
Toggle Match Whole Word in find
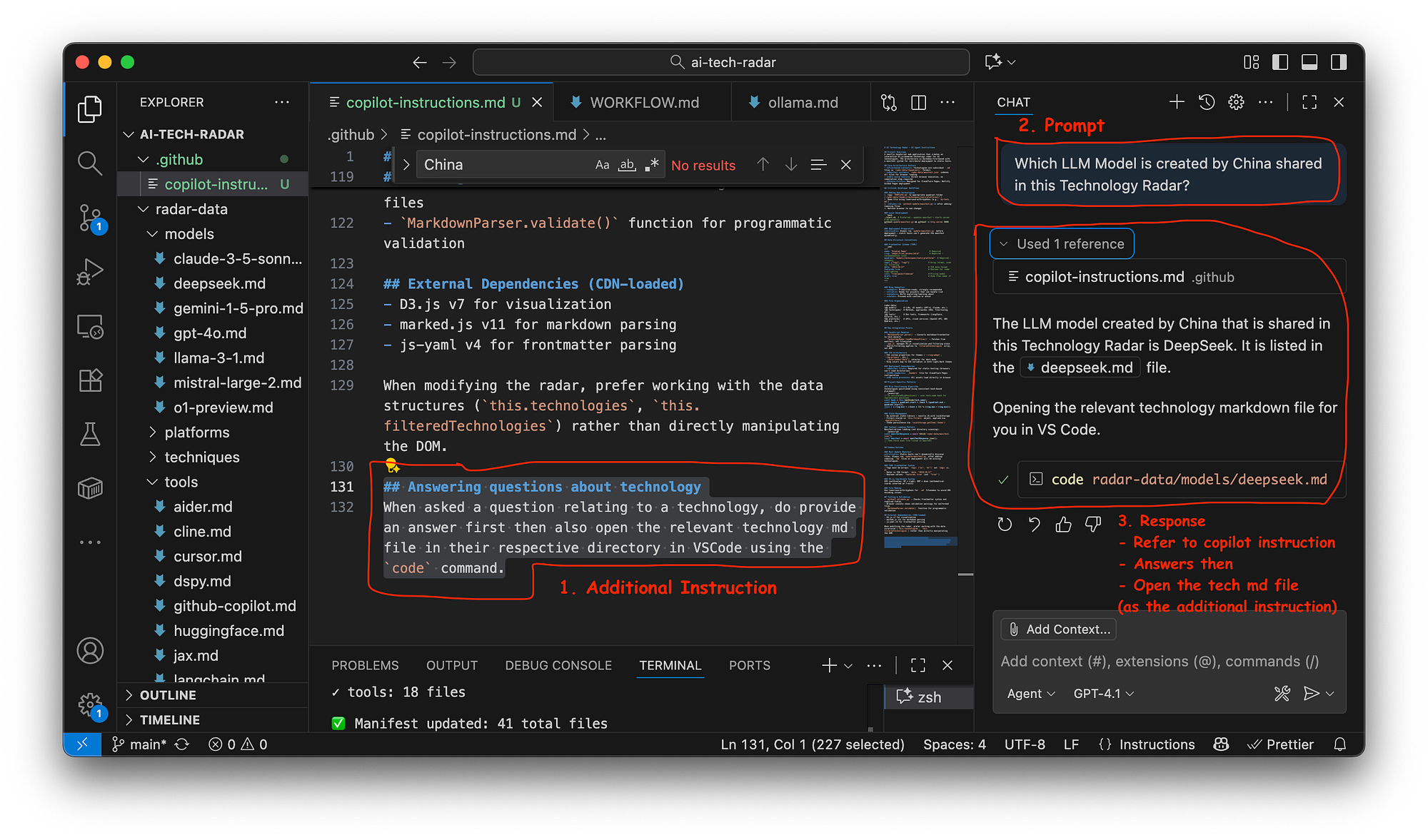coord(627,165)
